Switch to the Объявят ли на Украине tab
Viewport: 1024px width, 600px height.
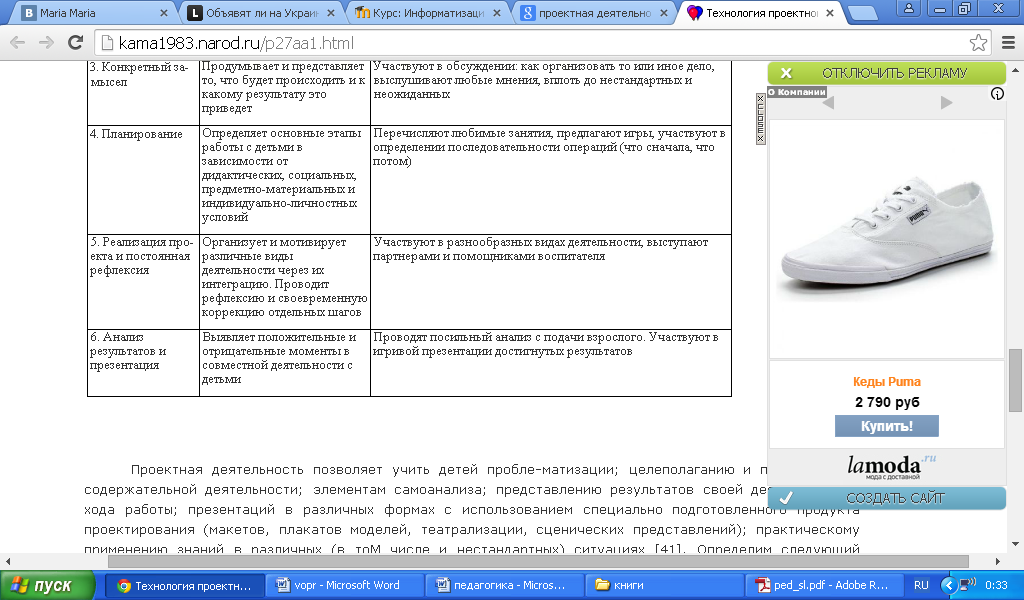tap(262, 13)
